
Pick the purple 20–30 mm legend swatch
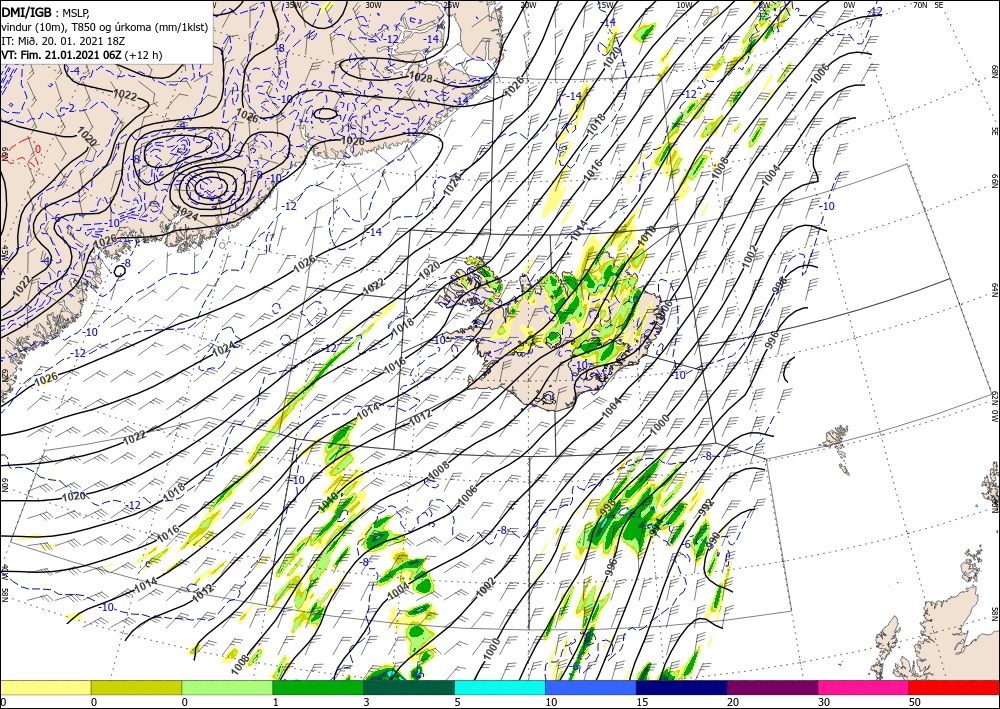coord(772,687)
